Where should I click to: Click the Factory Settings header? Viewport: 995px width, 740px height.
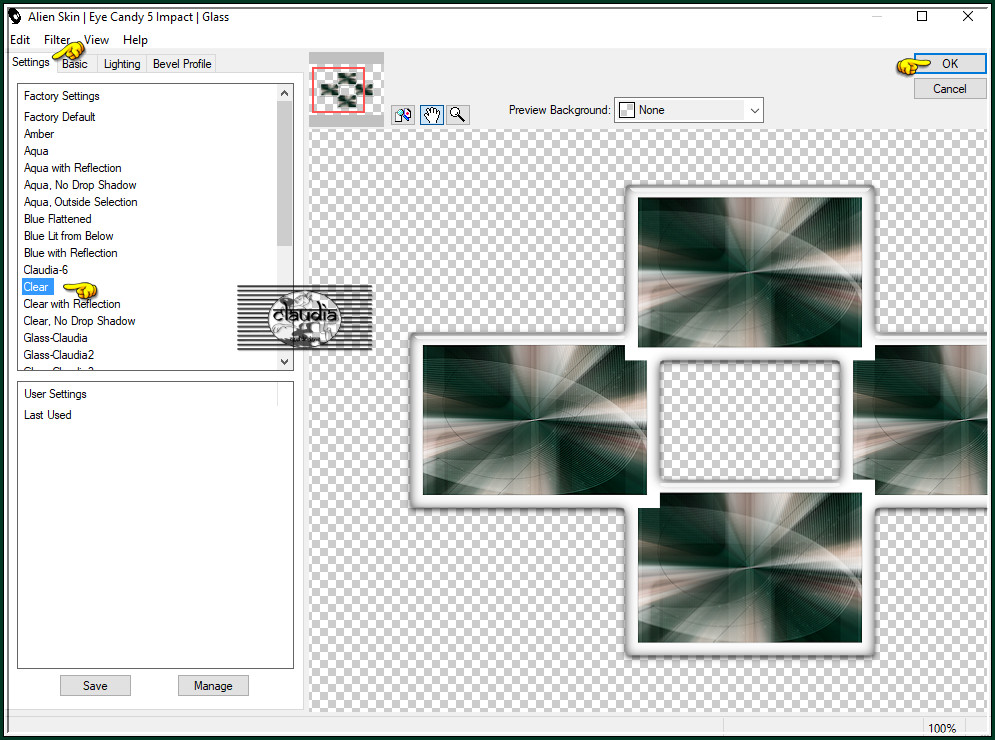62,96
